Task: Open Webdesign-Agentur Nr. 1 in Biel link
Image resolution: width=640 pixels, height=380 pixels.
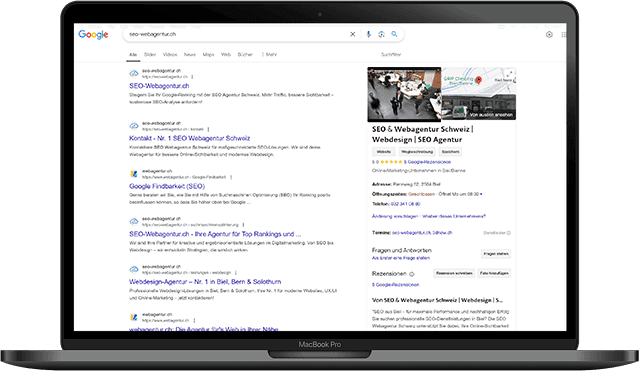Action: pos(205,282)
